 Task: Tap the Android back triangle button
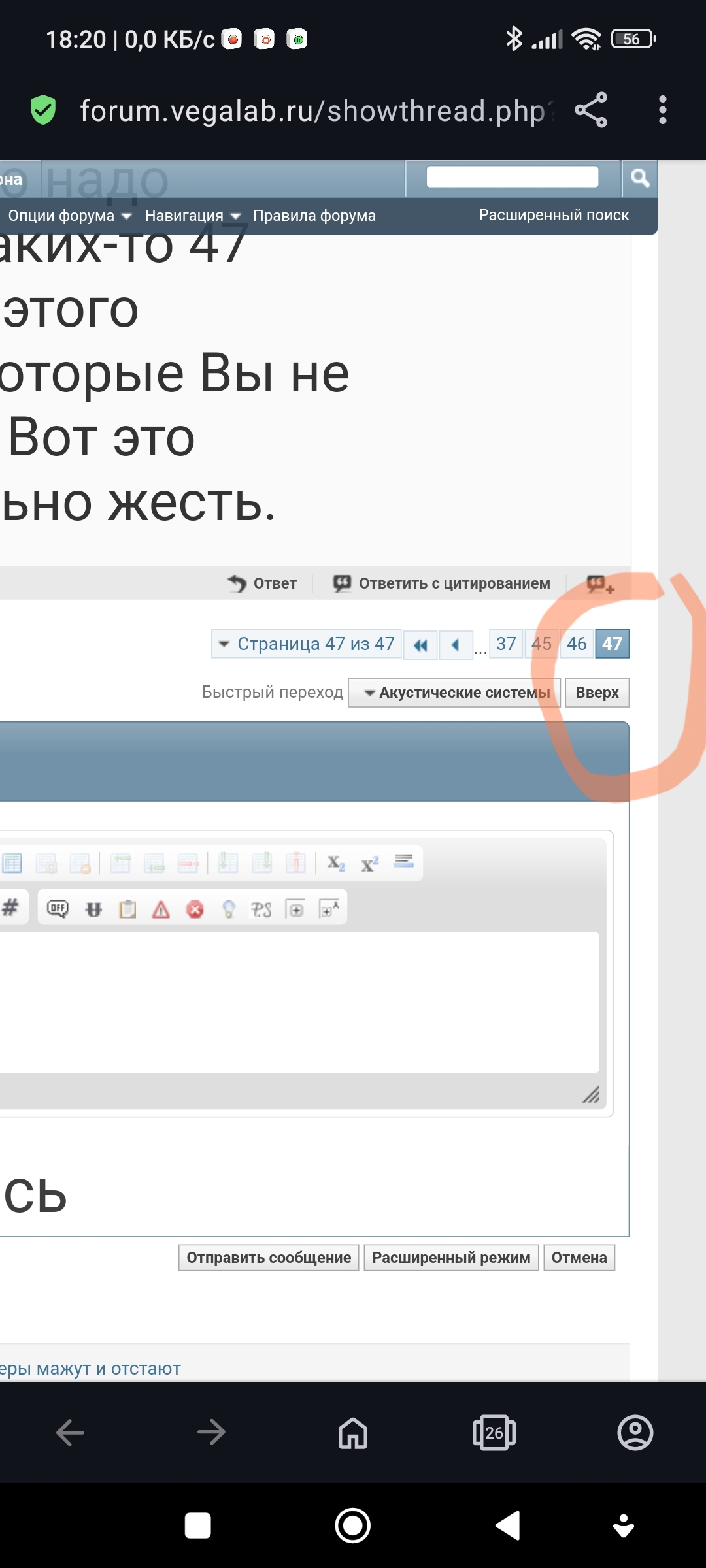click(508, 1526)
